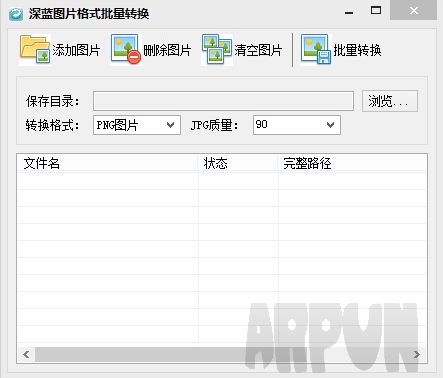The width and height of the screenshot is (443, 378).
Task: Click the 状态 column header
Action: 238,163
